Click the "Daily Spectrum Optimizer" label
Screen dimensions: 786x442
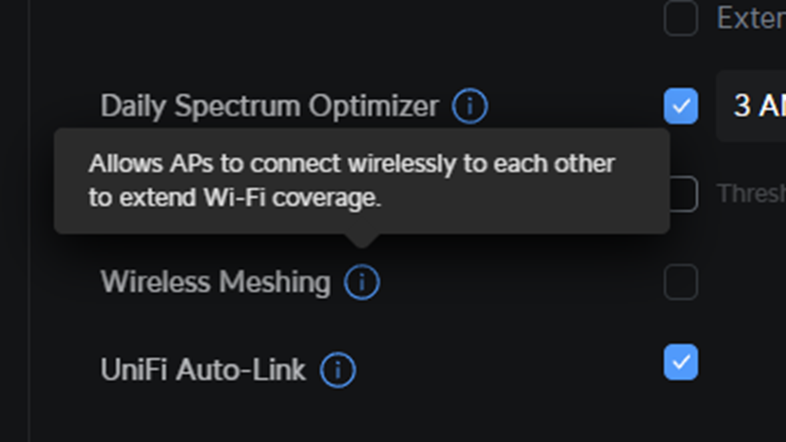[269, 106]
